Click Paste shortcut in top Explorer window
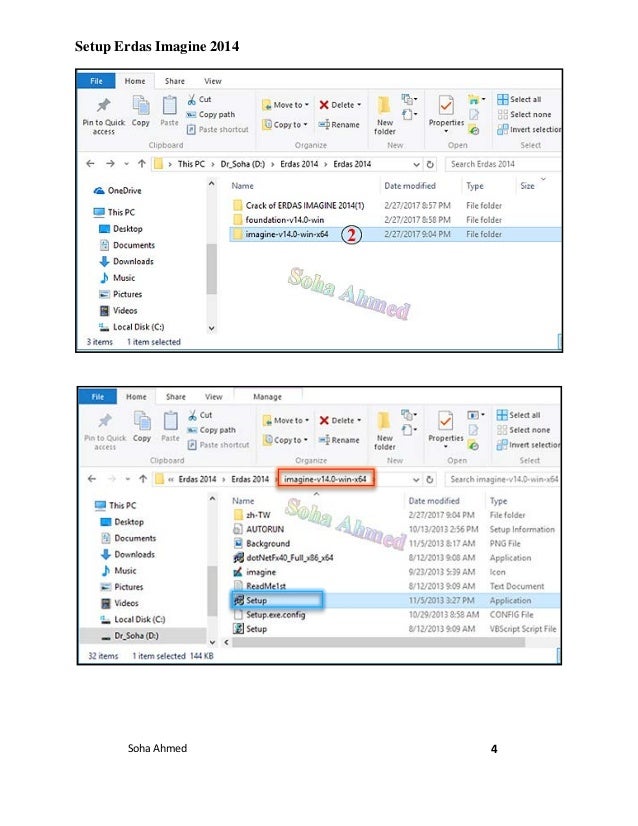Viewport: 638px width, 826px height. [x=218, y=129]
